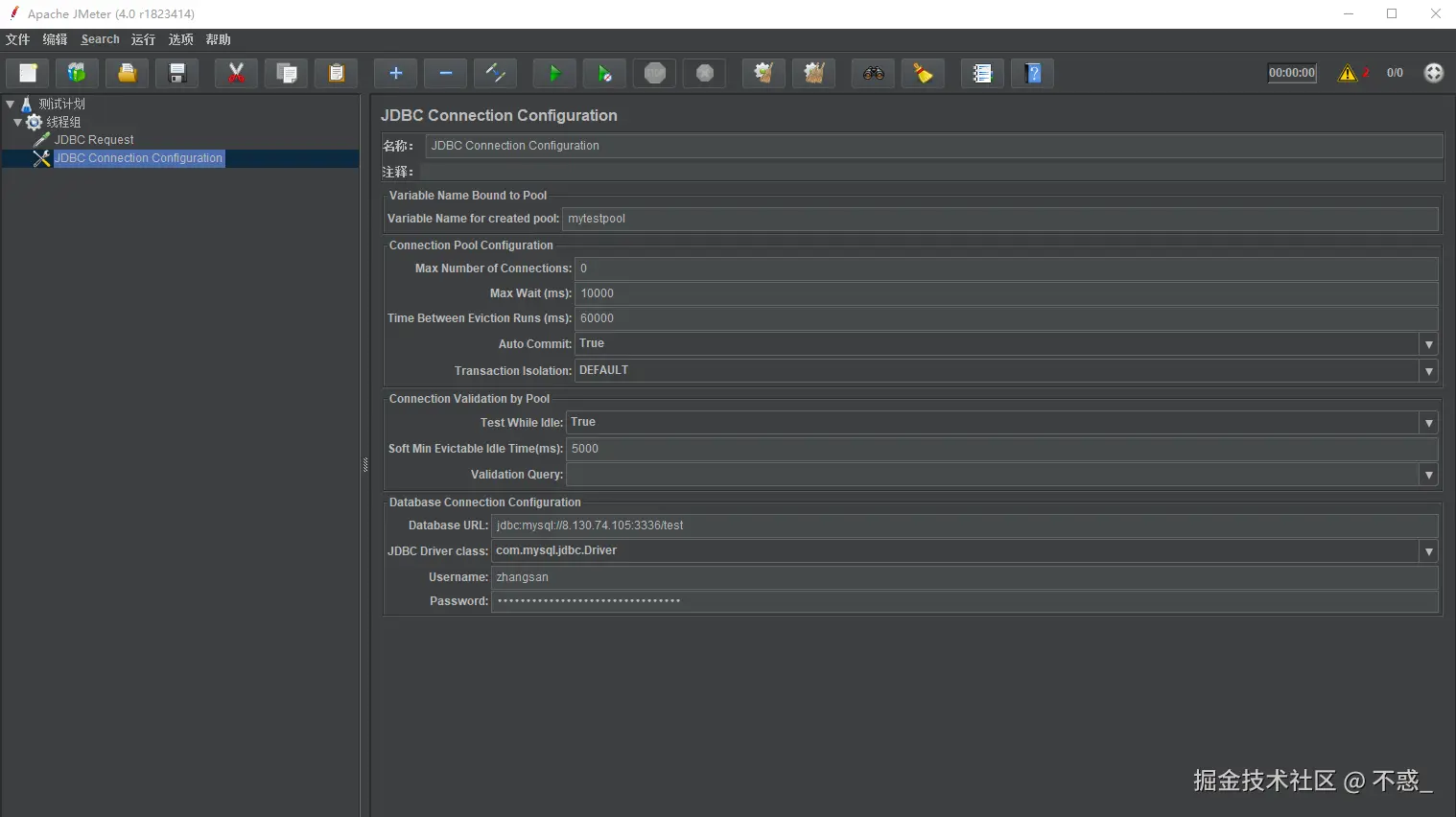Click the 注释 comments input field

[x=930, y=172]
